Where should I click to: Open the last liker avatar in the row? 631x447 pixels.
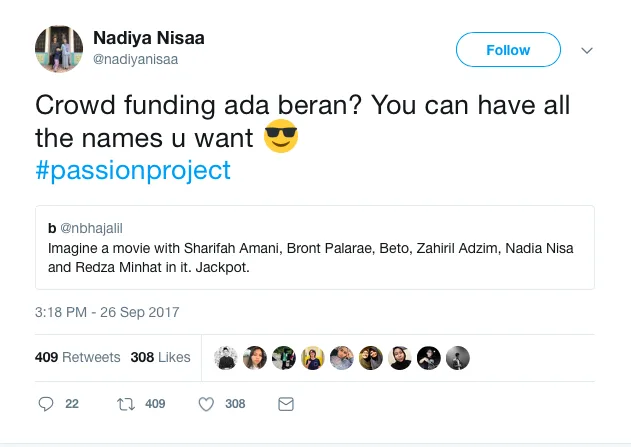point(458,357)
